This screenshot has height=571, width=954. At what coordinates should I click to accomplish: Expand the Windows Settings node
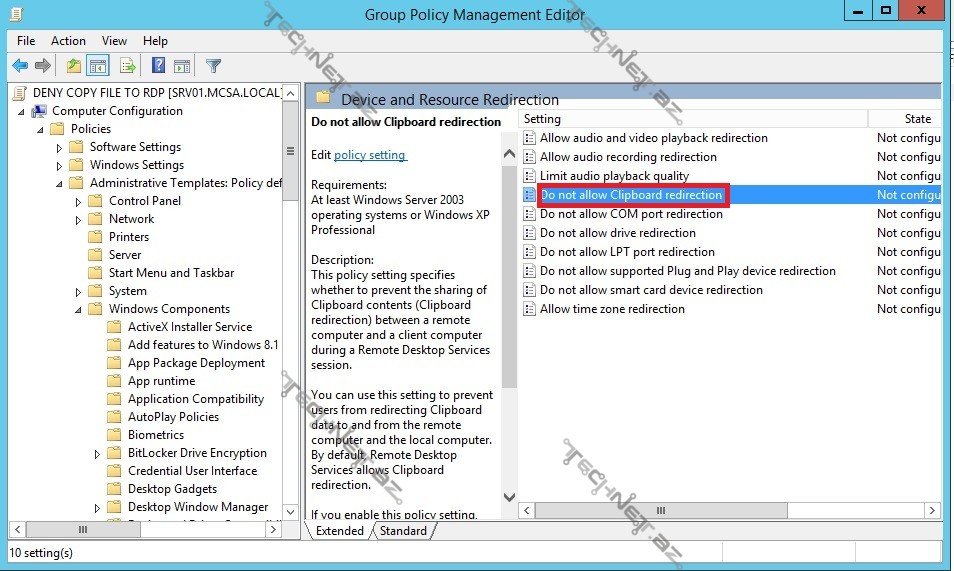click(x=59, y=166)
